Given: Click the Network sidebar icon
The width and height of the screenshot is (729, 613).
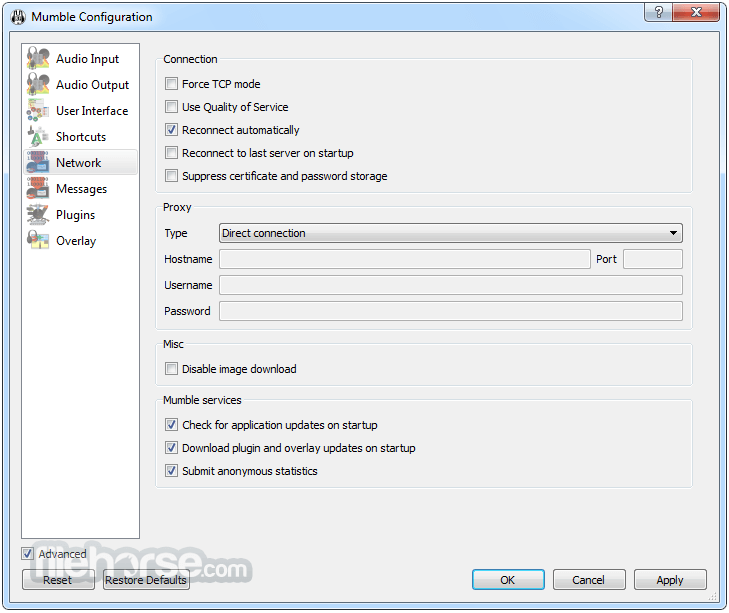Looking at the screenshot, I should pos(38,162).
